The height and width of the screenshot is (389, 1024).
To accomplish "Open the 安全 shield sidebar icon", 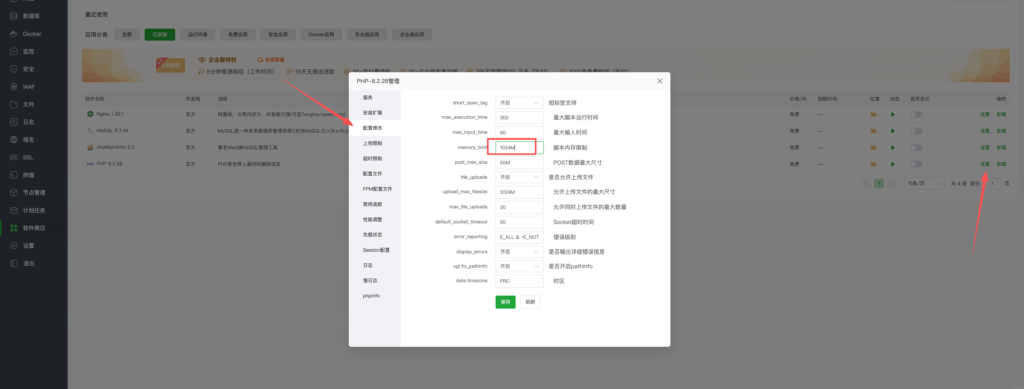I will point(14,69).
